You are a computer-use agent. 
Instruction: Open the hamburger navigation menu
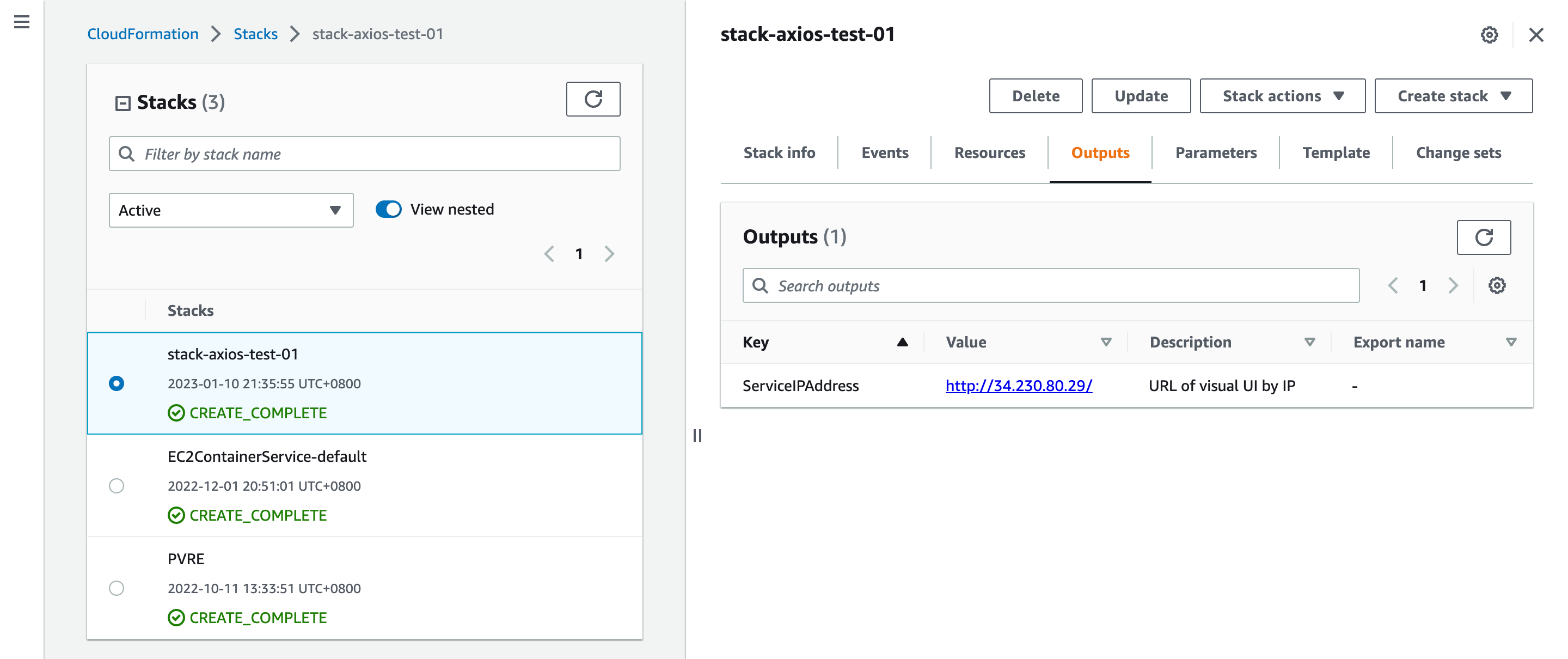click(22, 22)
